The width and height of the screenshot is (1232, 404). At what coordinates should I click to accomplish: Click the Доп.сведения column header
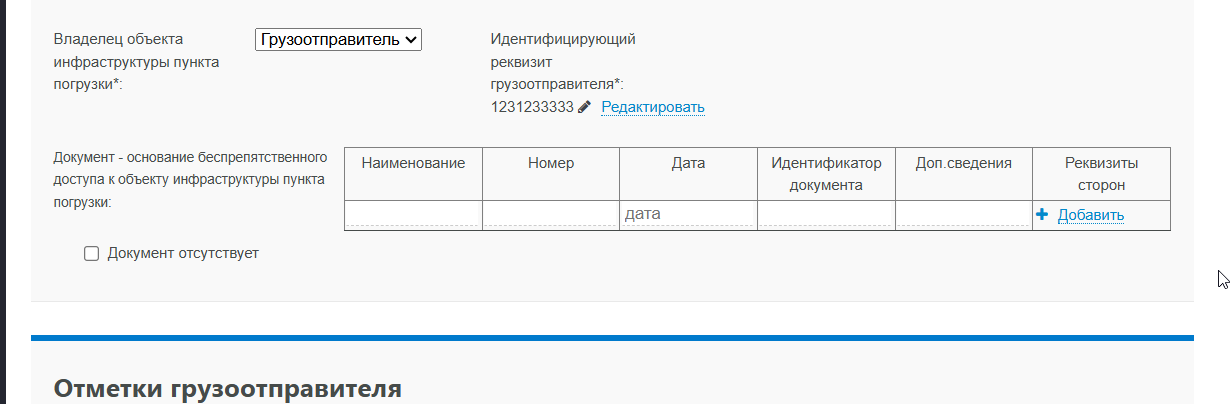pos(963,163)
